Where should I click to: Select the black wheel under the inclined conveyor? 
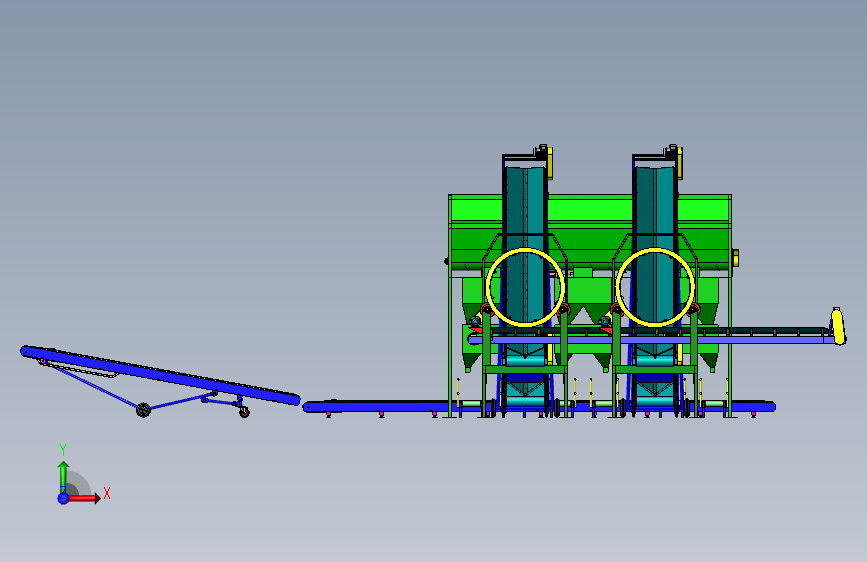point(143,410)
